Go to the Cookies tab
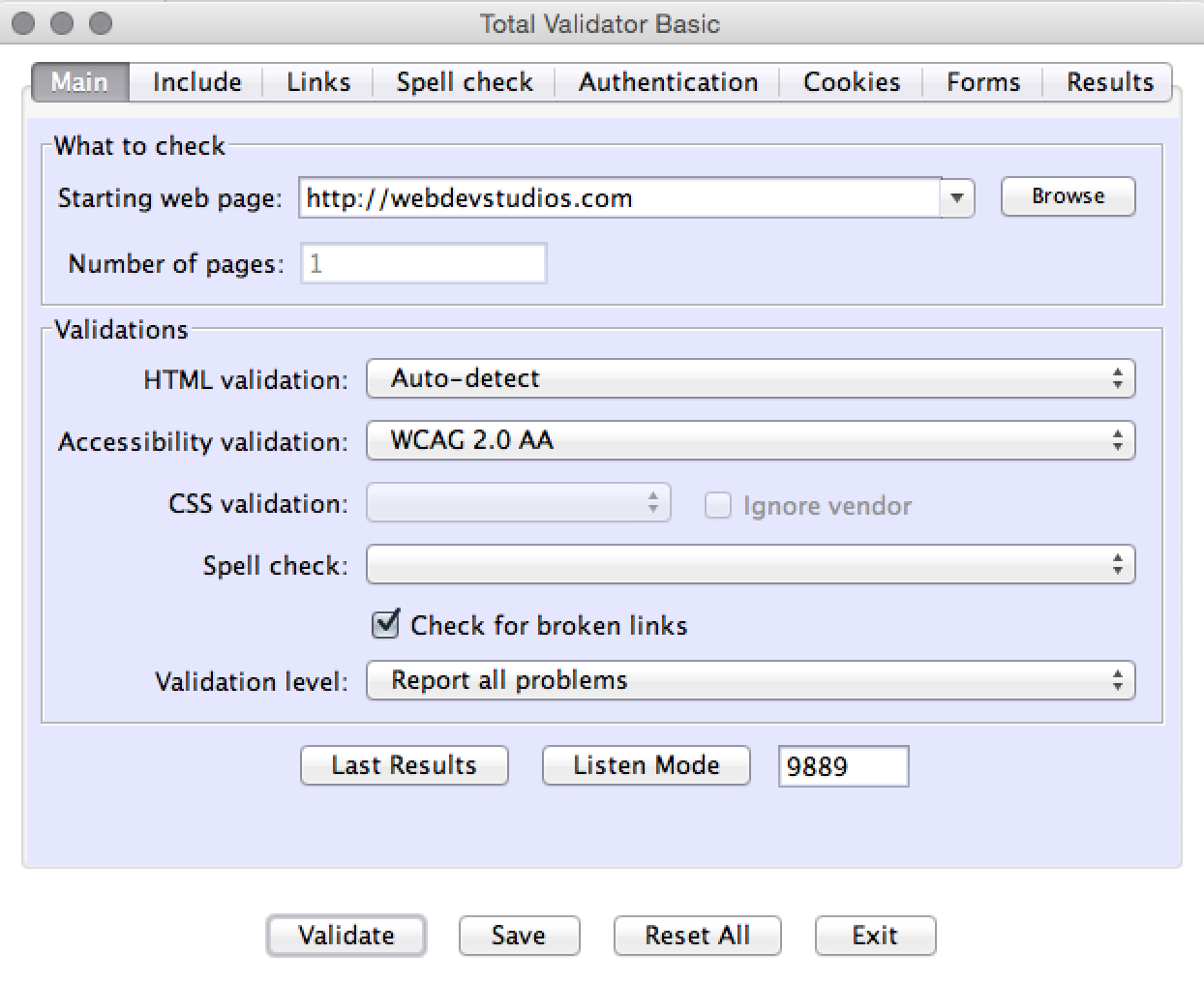 [x=852, y=82]
